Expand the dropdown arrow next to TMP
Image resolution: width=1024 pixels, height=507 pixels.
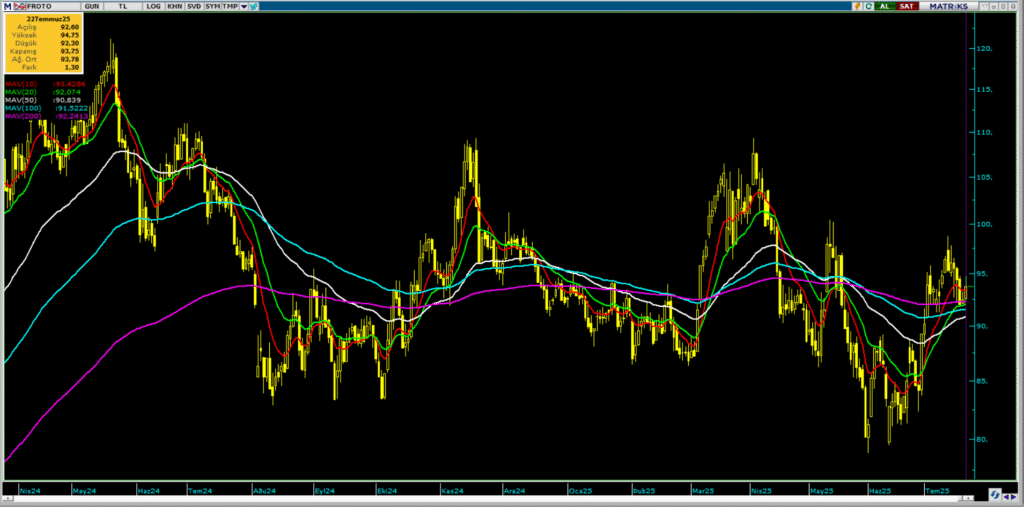[245, 6]
